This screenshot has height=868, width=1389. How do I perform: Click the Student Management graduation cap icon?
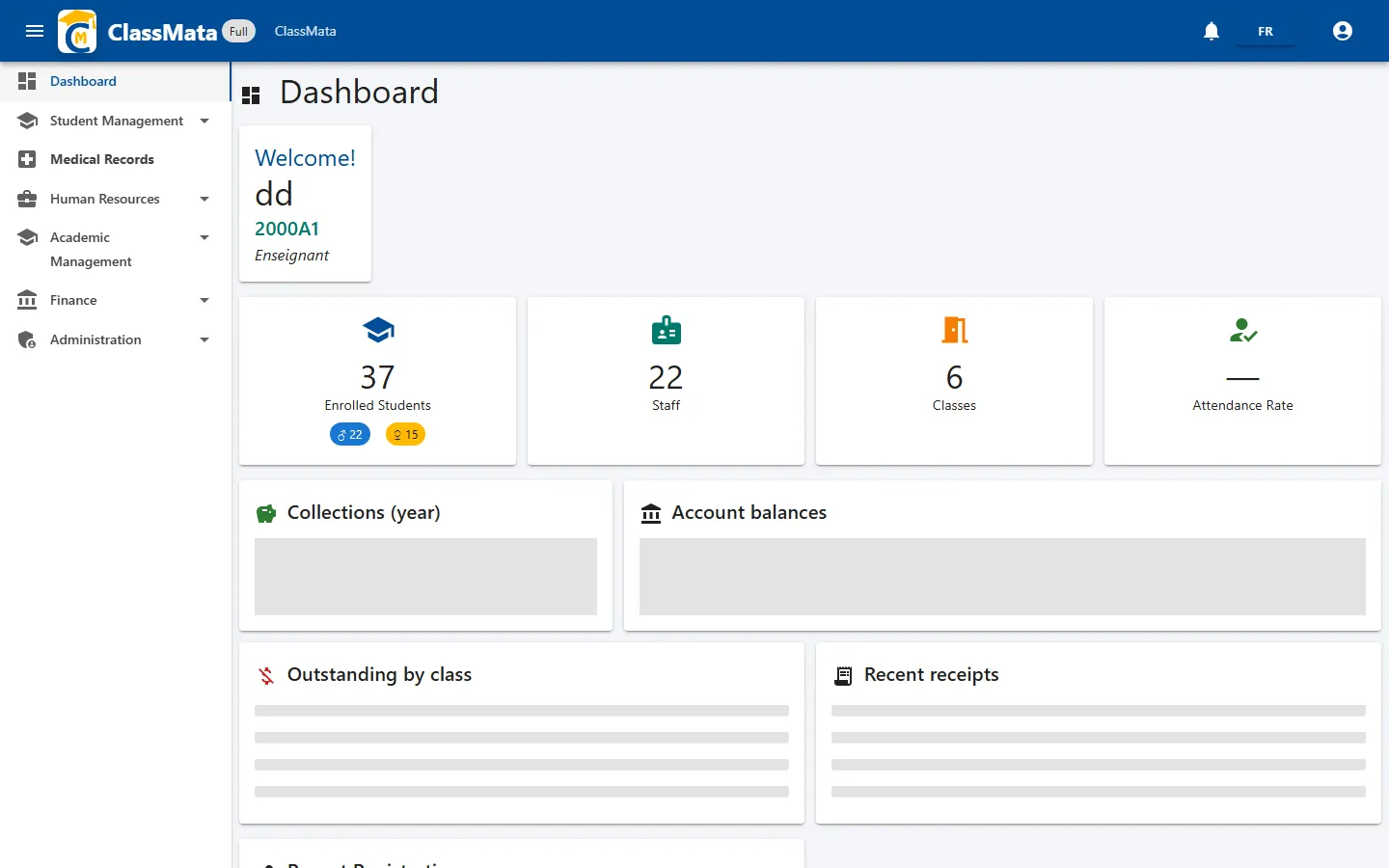(x=27, y=121)
